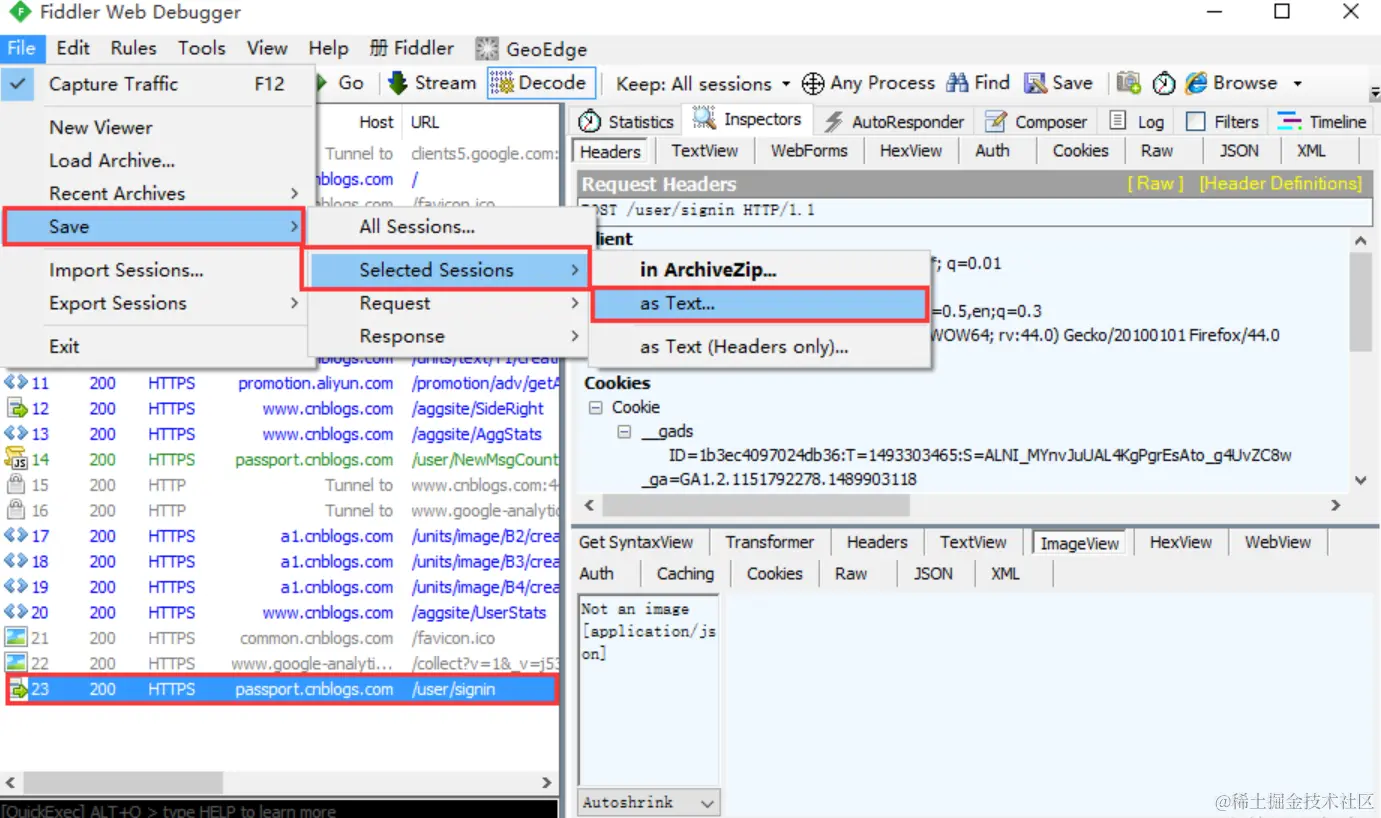Click the Fiddler app icon in the title bar
This screenshot has height=818, width=1381.
click(19, 13)
